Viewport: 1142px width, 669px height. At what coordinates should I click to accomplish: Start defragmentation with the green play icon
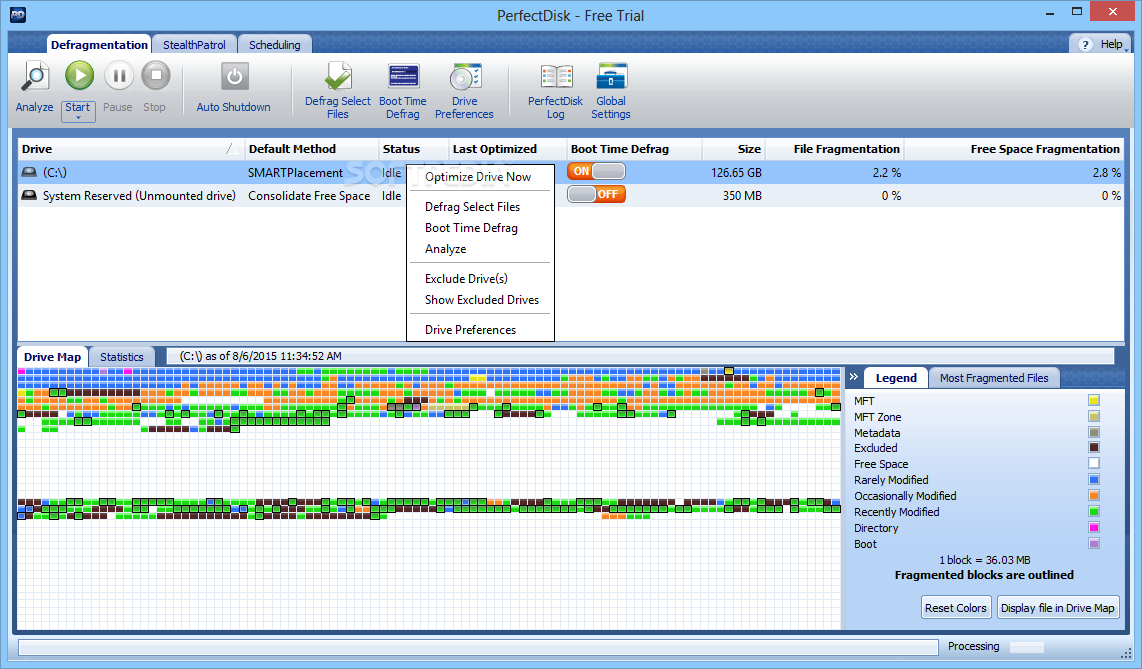tap(79, 76)
